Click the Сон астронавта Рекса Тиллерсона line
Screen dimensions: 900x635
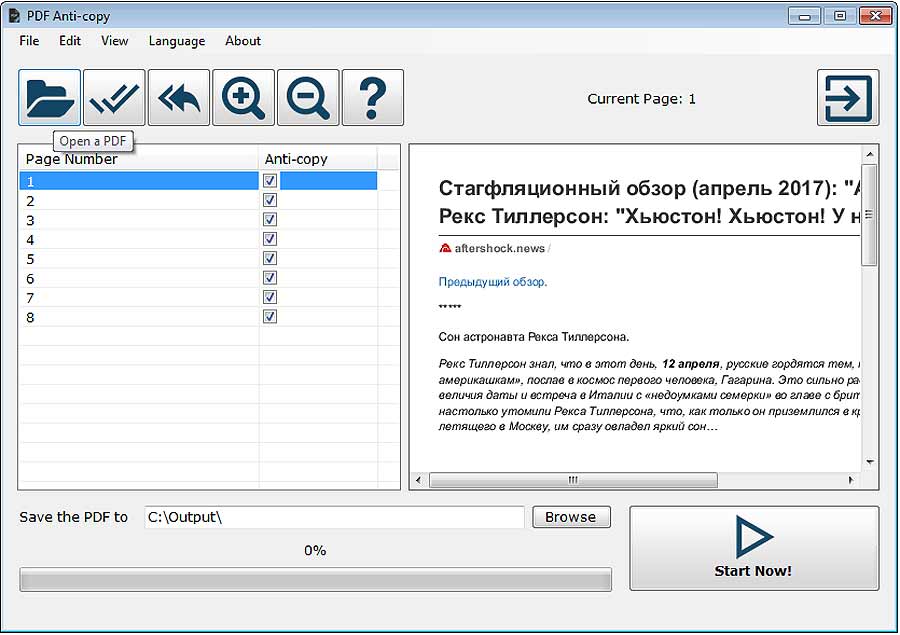[534, 337]
